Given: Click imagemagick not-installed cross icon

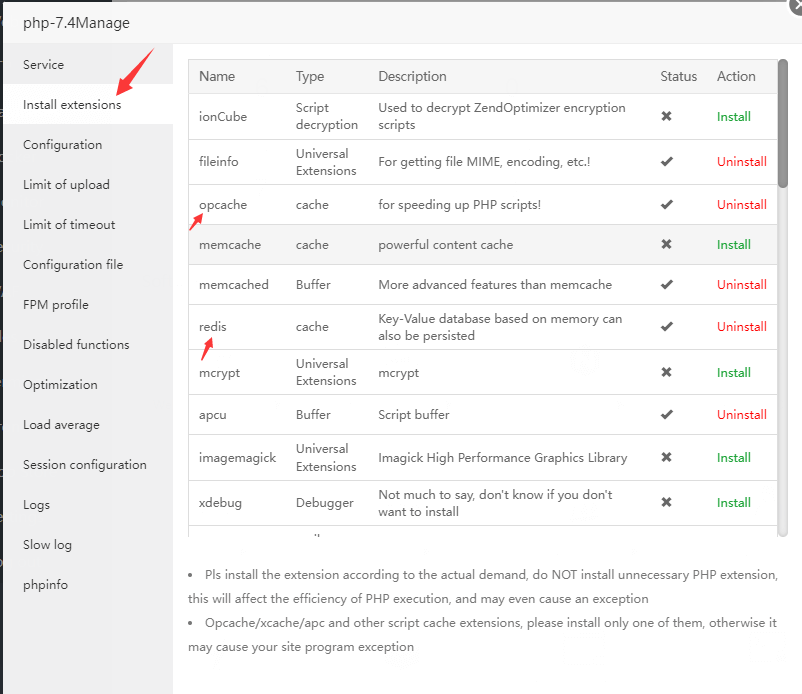Looking at the screenshot, I should tap(666, 457).
